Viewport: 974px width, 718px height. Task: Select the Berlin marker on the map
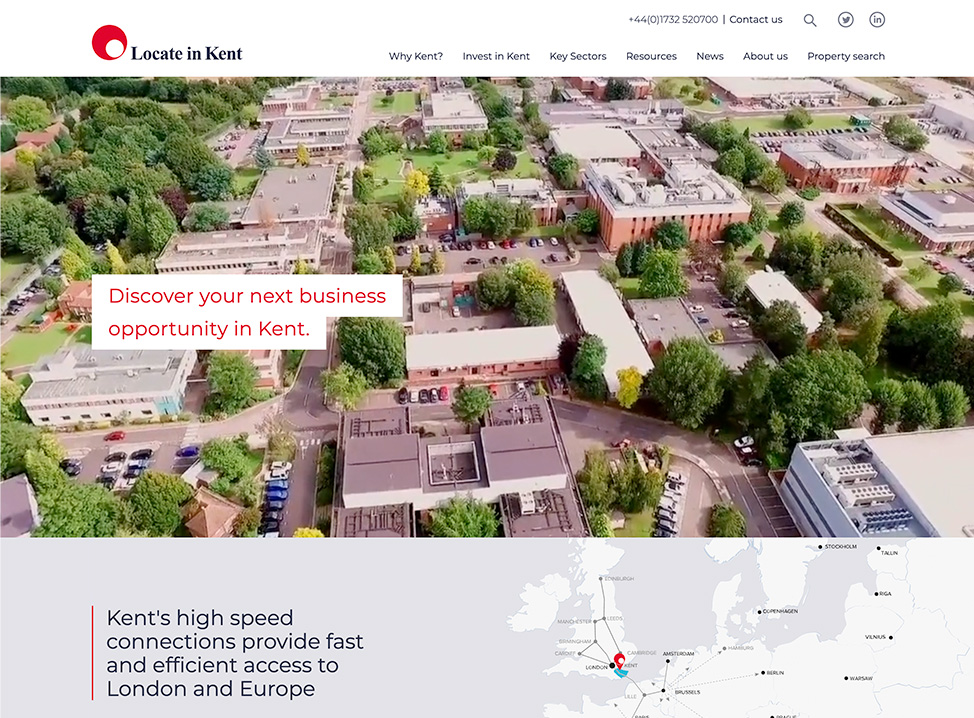pyautogui.click(x=763, y=673)
